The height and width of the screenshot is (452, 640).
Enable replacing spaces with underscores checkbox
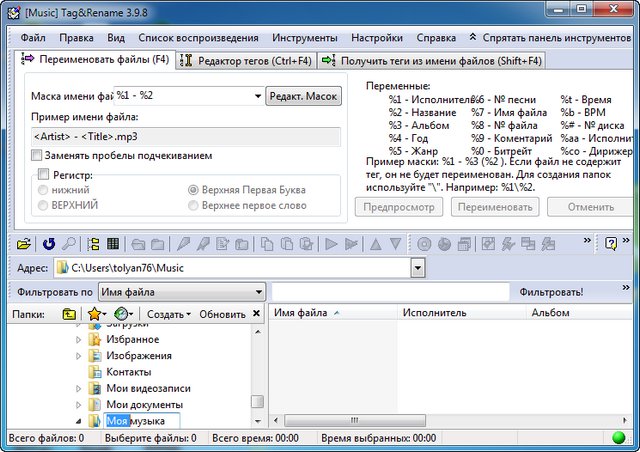37,156
